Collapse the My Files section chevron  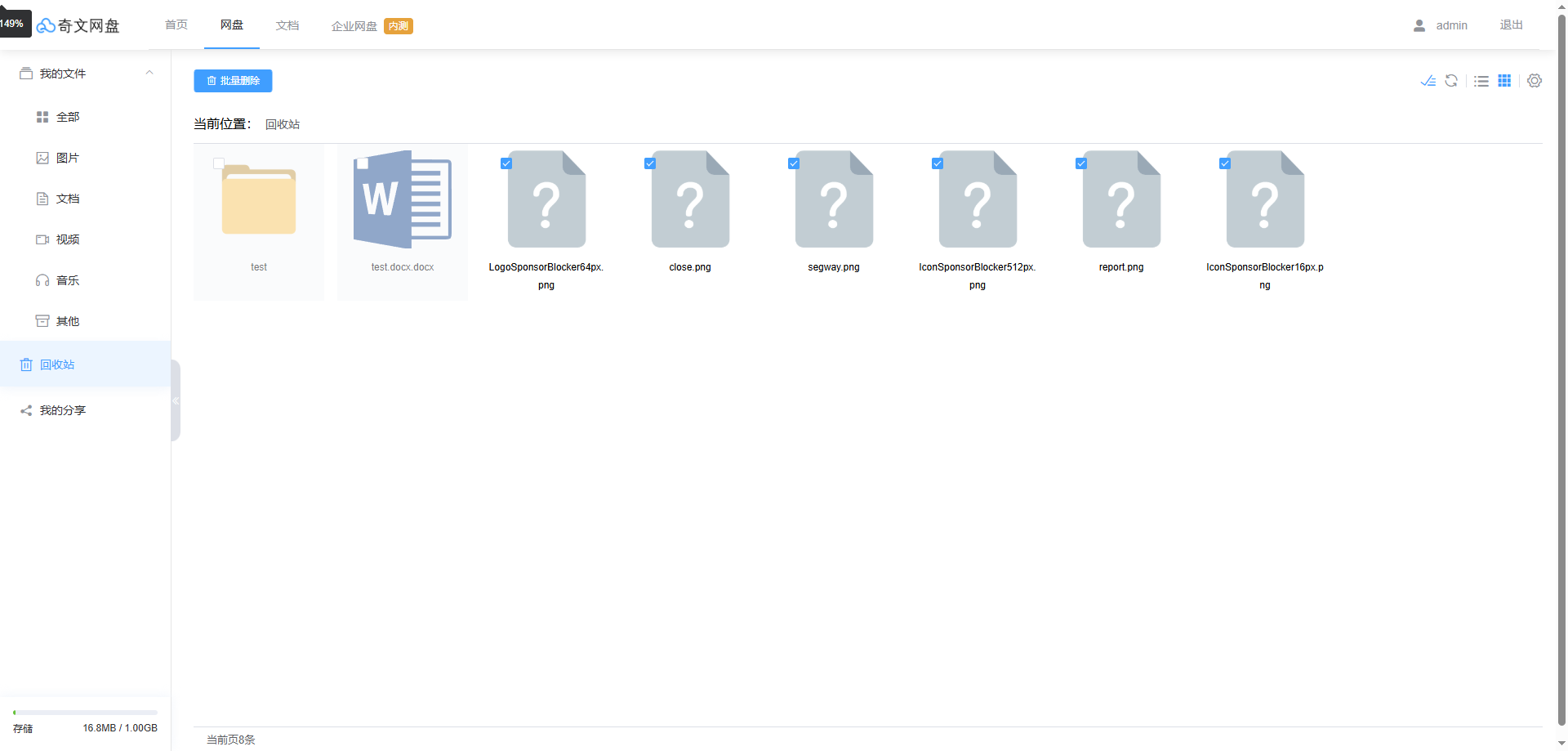(x=149, y=73)
